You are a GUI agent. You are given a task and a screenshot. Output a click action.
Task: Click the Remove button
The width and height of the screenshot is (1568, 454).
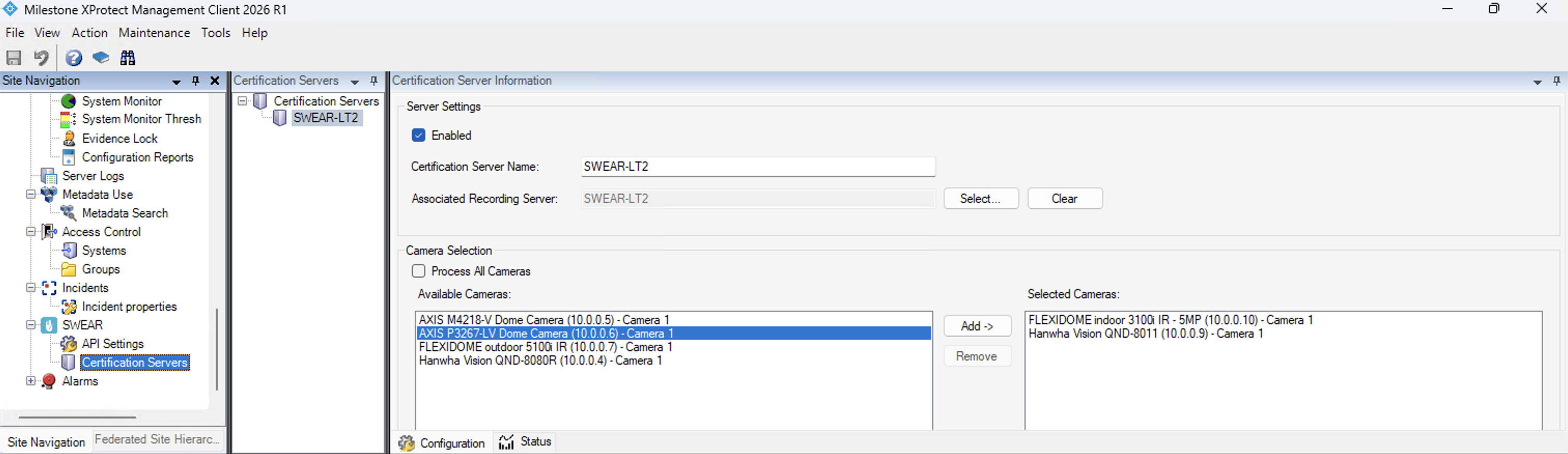tap(977, 356)
